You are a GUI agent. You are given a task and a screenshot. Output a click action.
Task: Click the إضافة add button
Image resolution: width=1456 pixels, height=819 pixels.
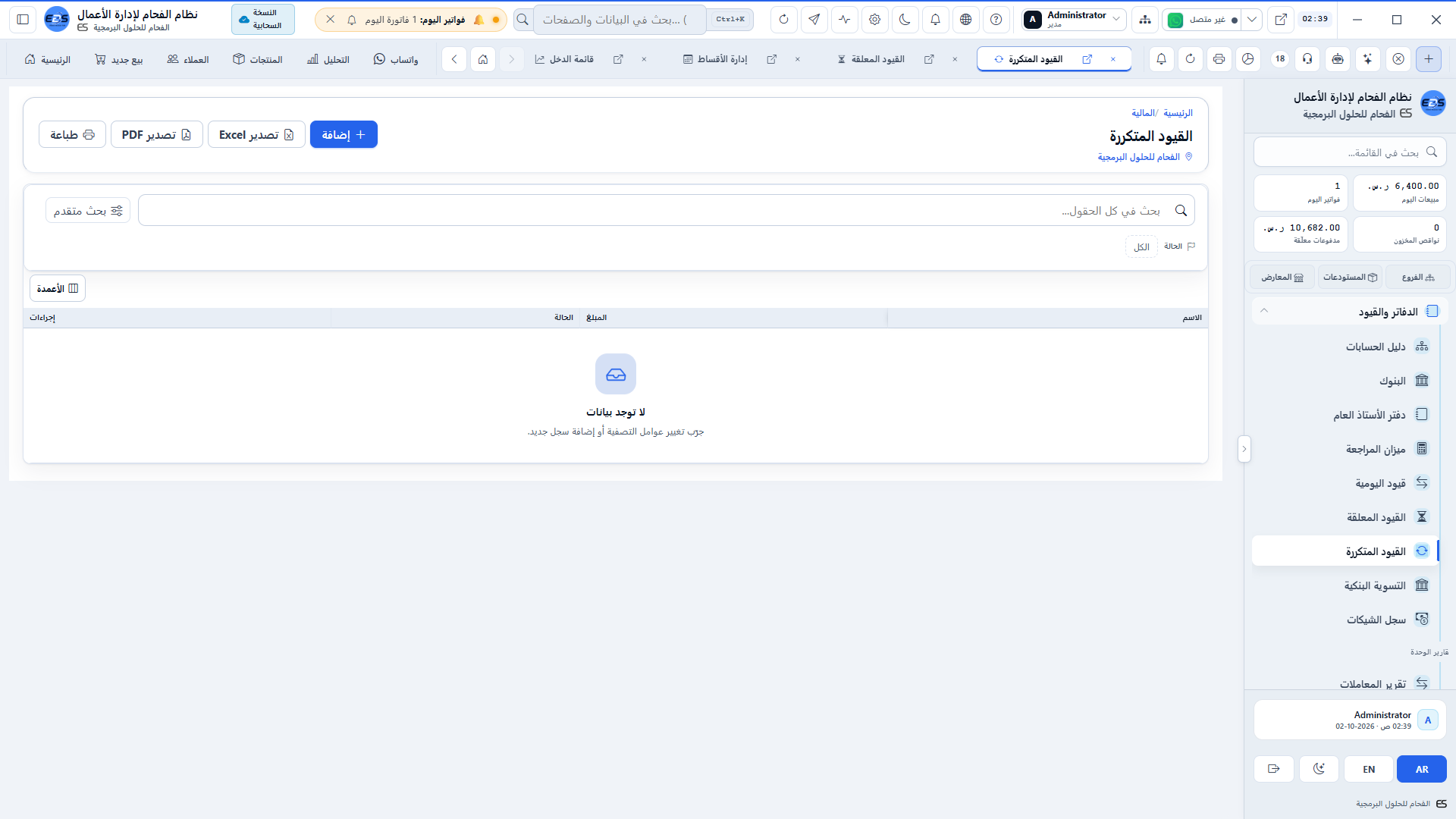point(344,134)
